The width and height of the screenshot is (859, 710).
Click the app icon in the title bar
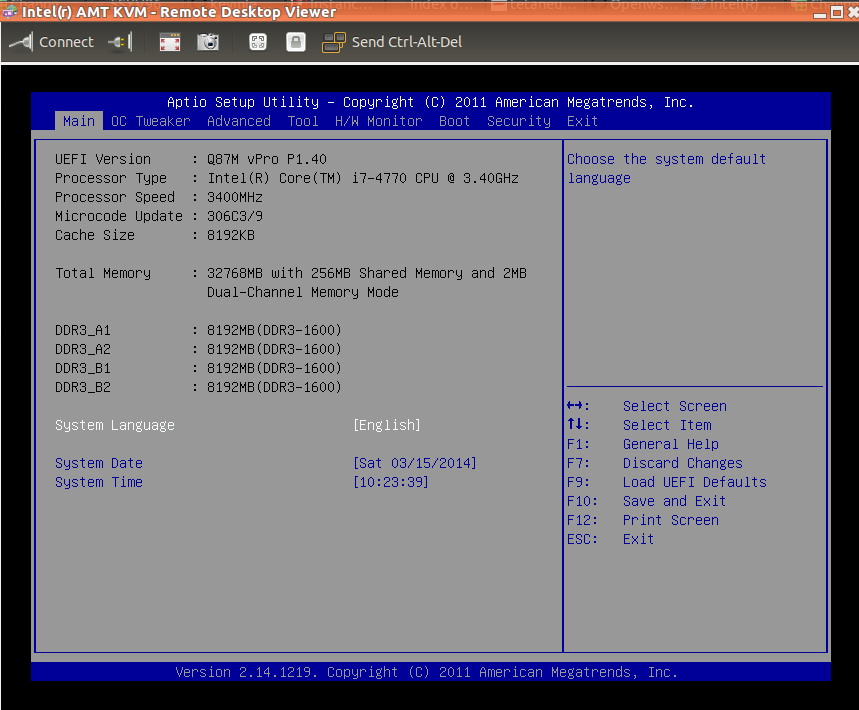9,12
